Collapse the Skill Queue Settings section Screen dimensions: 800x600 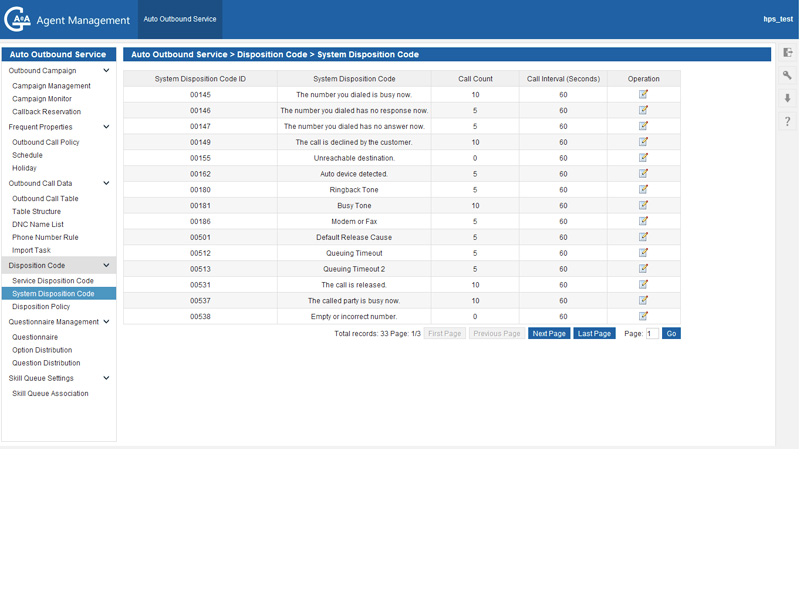pos(106,379)
